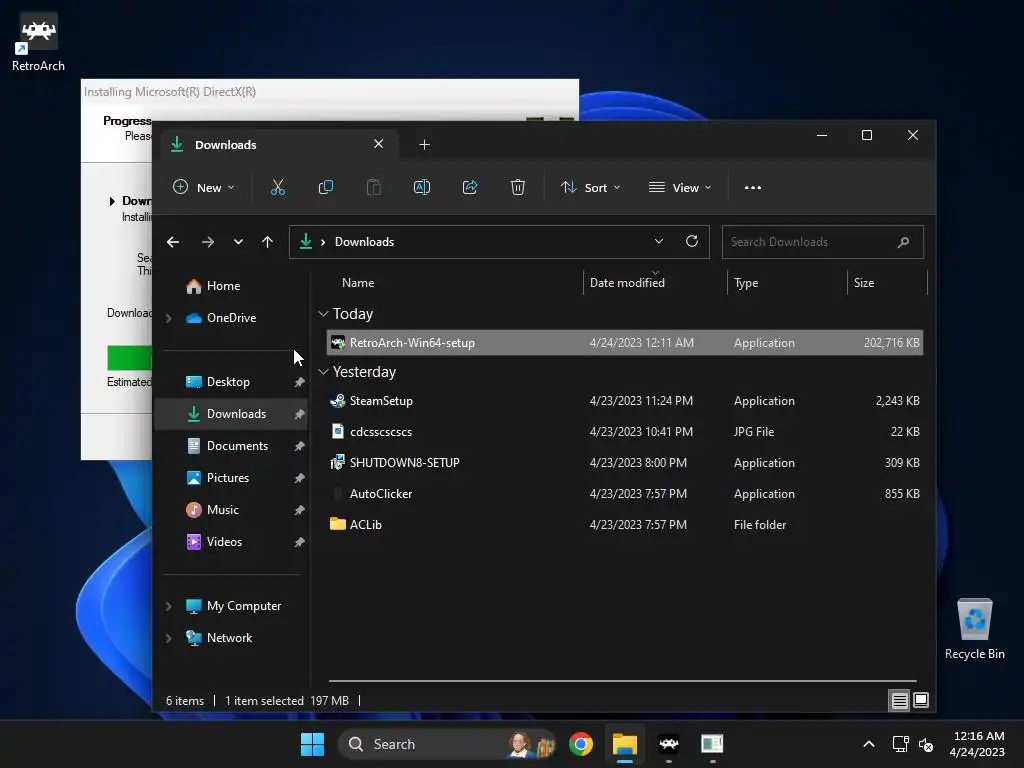Expand the Network tree node
1024x768 pixels.
pos(168,638)
